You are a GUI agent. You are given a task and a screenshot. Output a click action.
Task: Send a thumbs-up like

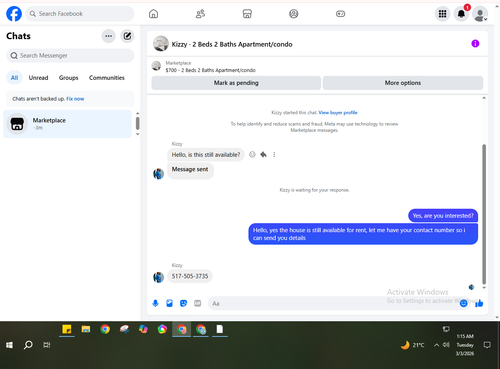tap(479, 303)
